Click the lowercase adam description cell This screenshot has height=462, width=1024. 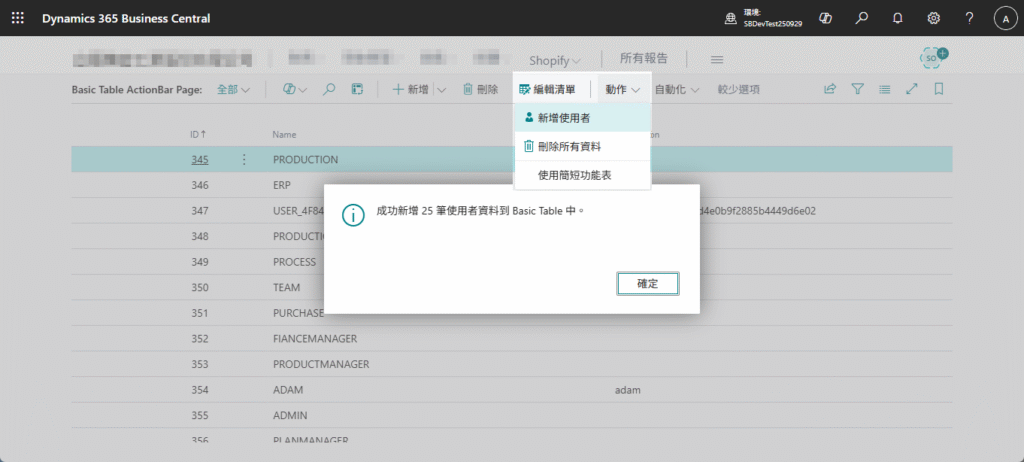pyautogui.click(x=628, y=389)
